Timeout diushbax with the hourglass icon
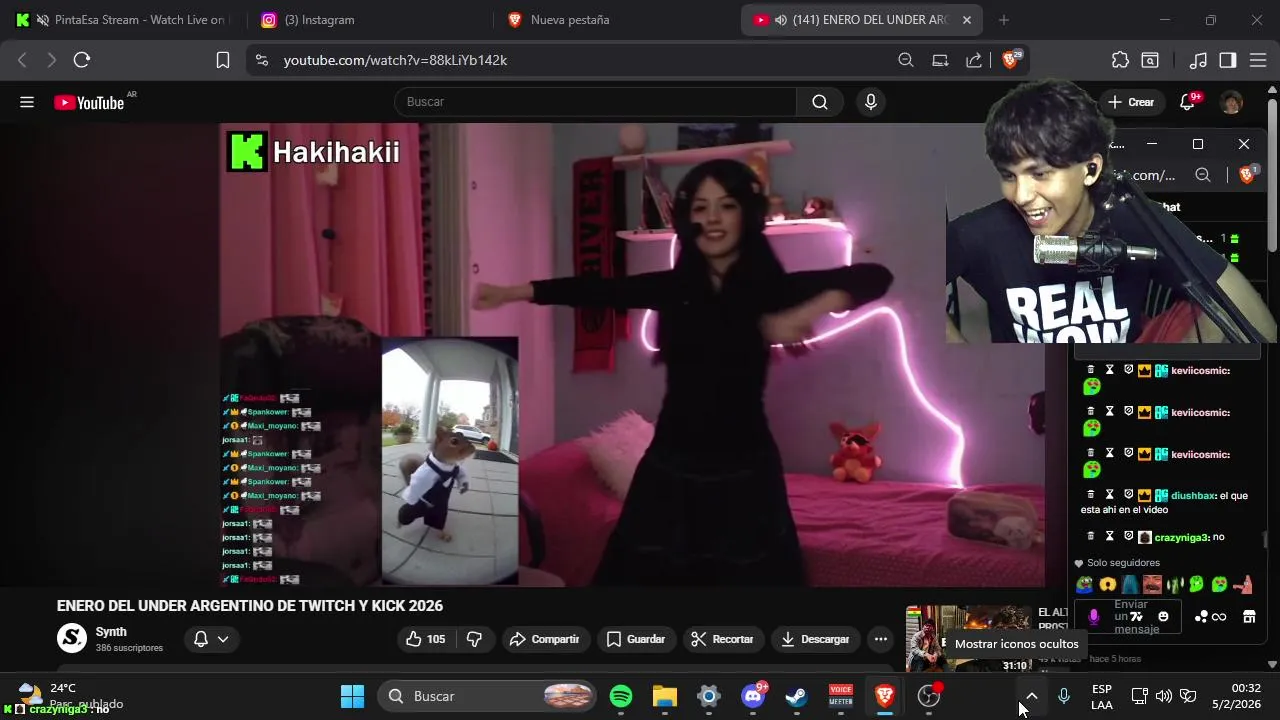Image resolution: width=1280 pixels, height=720 pixels. pyautogui.click(x=1110, y=495)
